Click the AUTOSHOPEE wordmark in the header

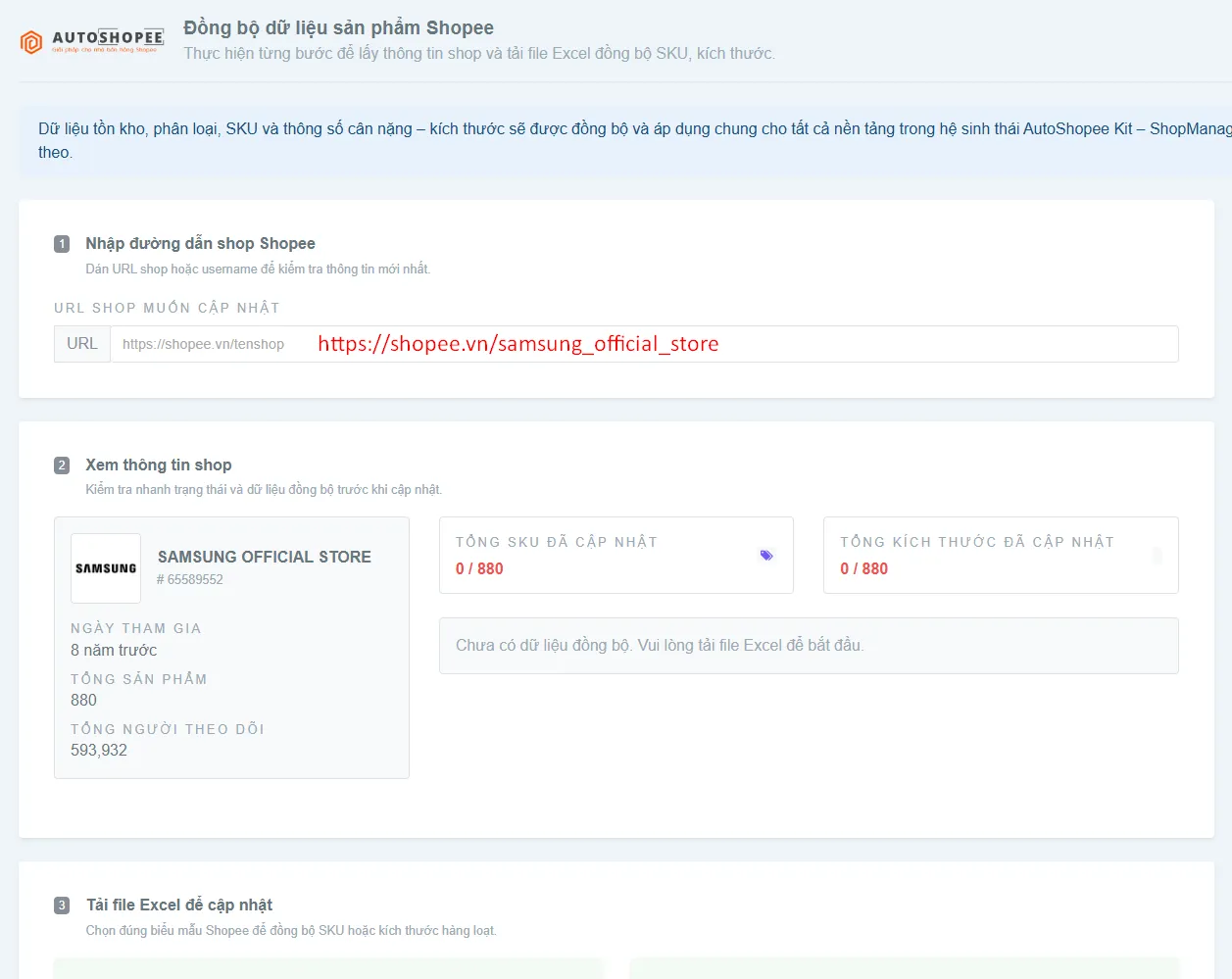click(108, 37)
